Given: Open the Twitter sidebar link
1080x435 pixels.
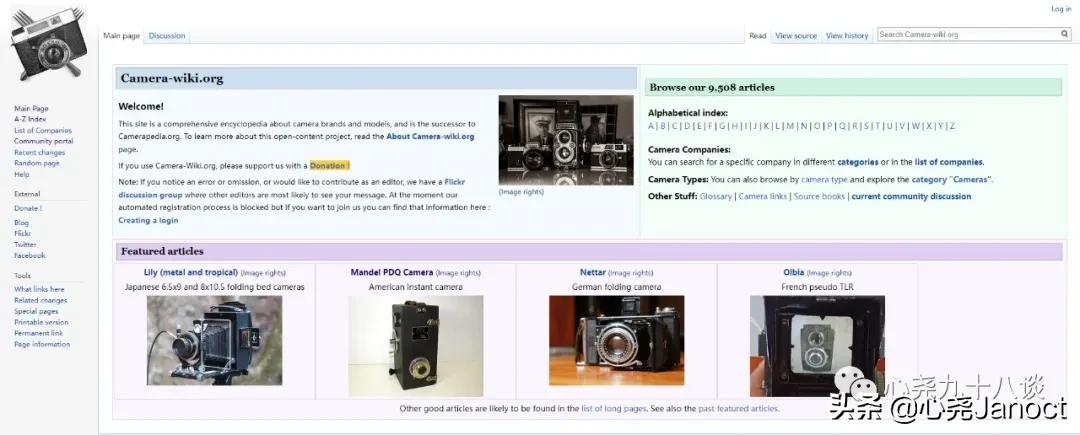Looking at the screenshot, I should click(25, 244).
